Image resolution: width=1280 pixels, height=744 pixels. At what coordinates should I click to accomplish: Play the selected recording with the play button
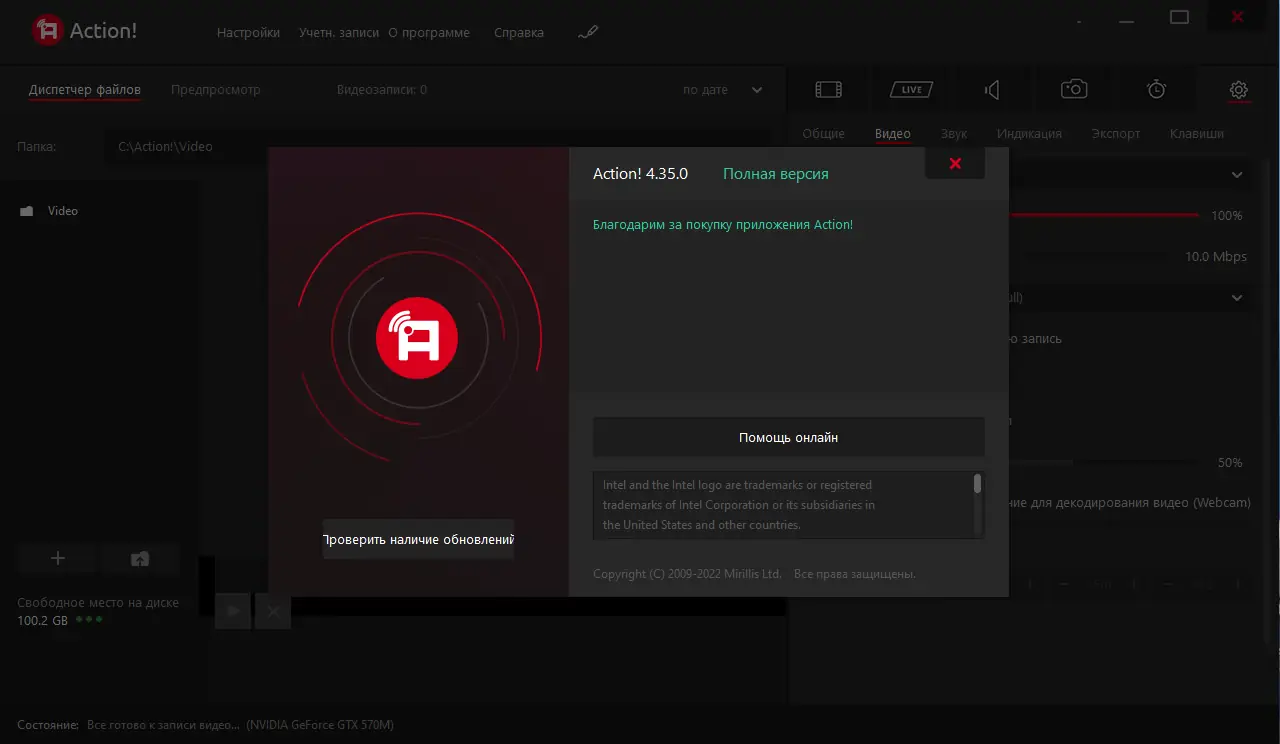[x=233, y=610]
